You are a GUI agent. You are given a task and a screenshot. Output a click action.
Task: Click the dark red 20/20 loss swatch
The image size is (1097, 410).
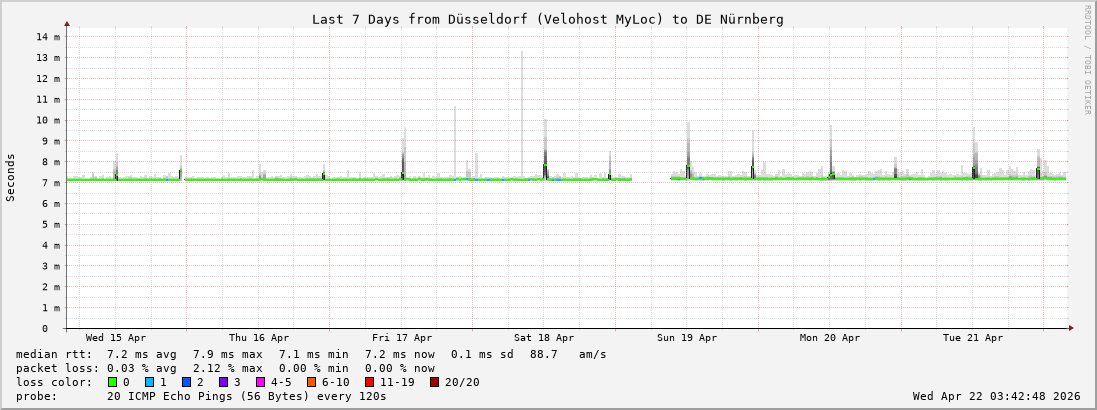click(434, 382)
